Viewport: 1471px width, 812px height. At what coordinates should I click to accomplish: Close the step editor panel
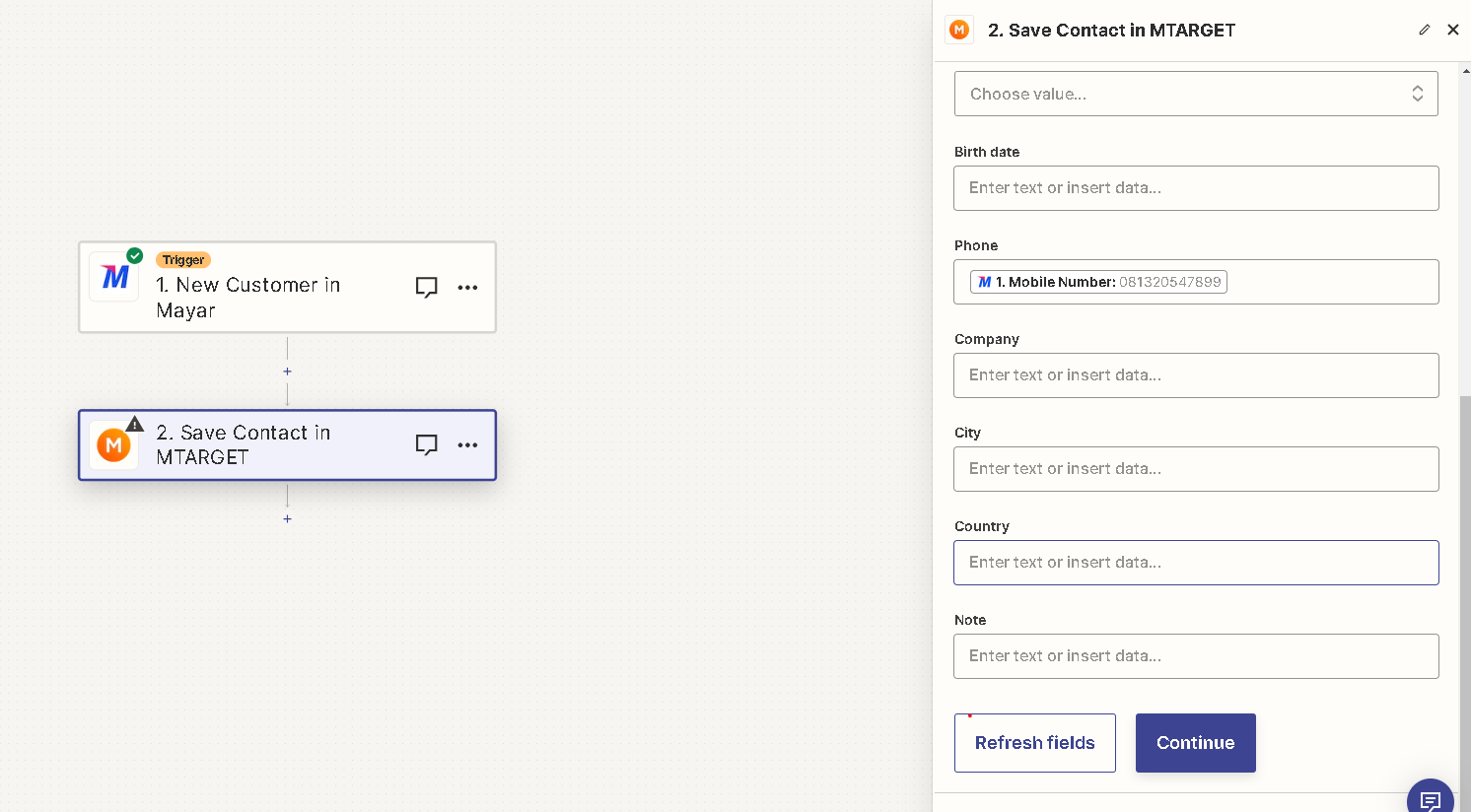click(1453, 31)
